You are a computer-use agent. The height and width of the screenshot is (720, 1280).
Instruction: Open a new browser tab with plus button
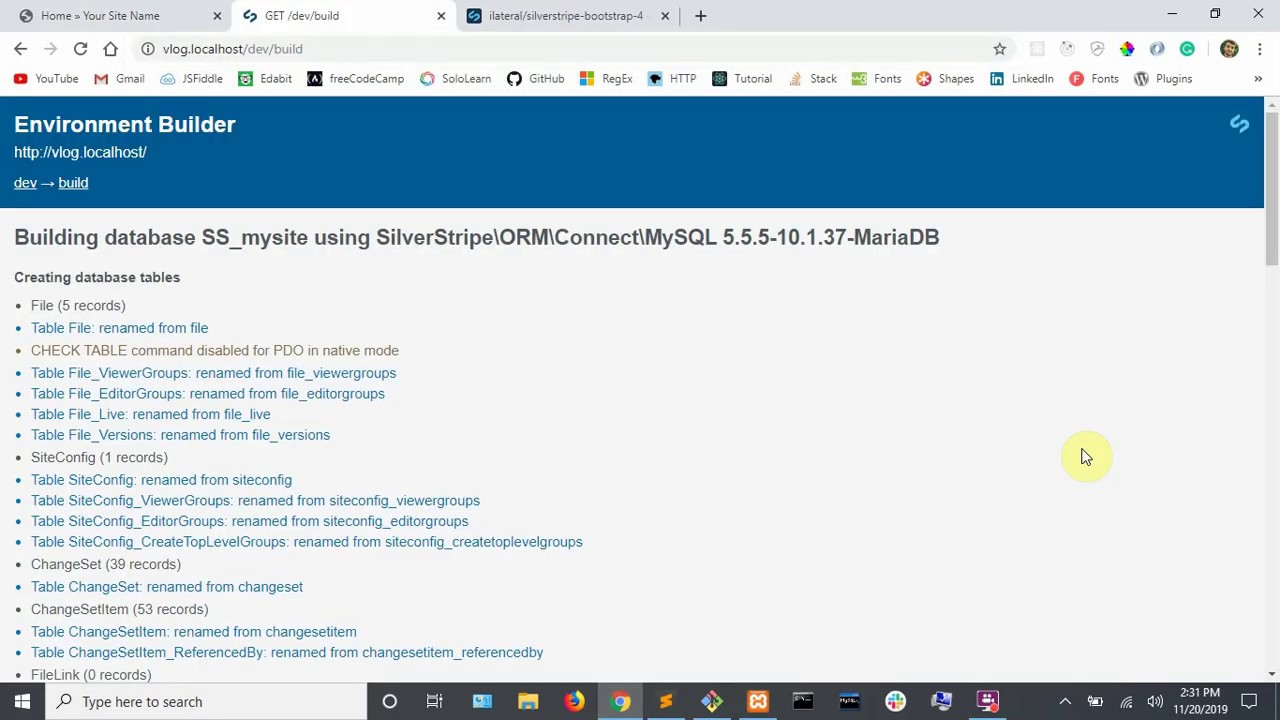[x=700, y=16]
